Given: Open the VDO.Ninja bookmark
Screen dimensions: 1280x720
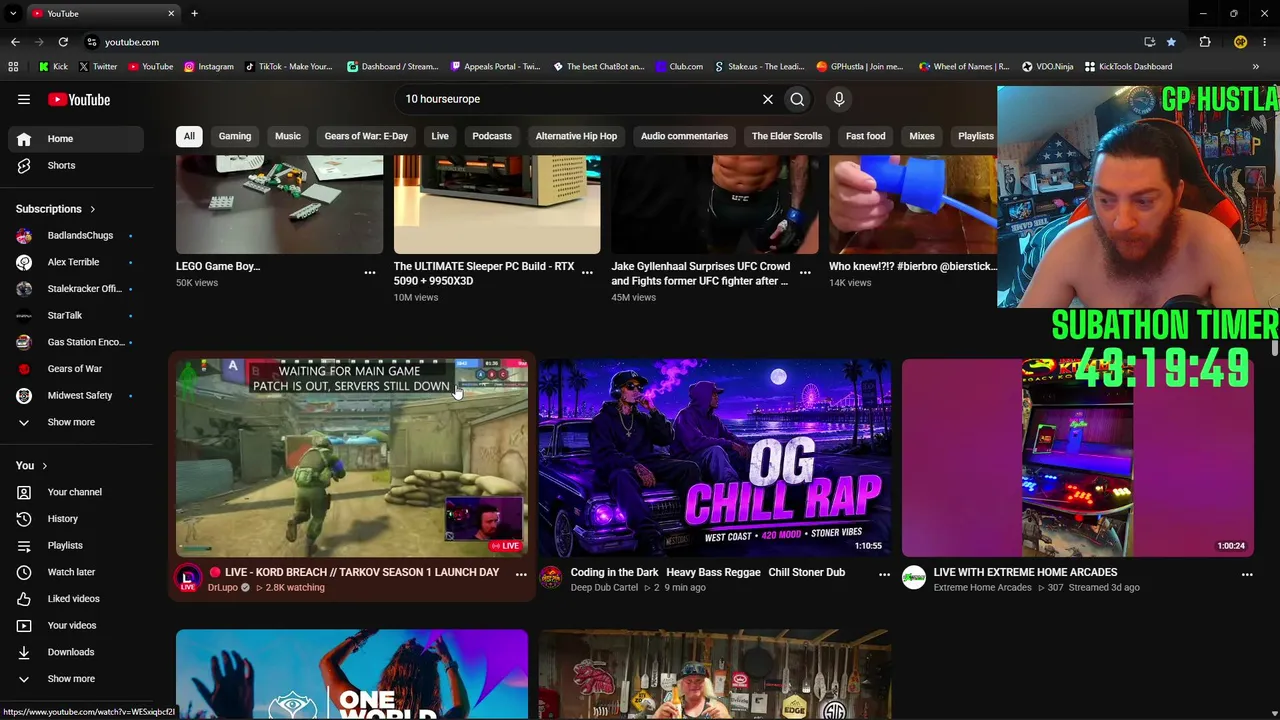Looking at the screenshot, I should click(1047, 67).
